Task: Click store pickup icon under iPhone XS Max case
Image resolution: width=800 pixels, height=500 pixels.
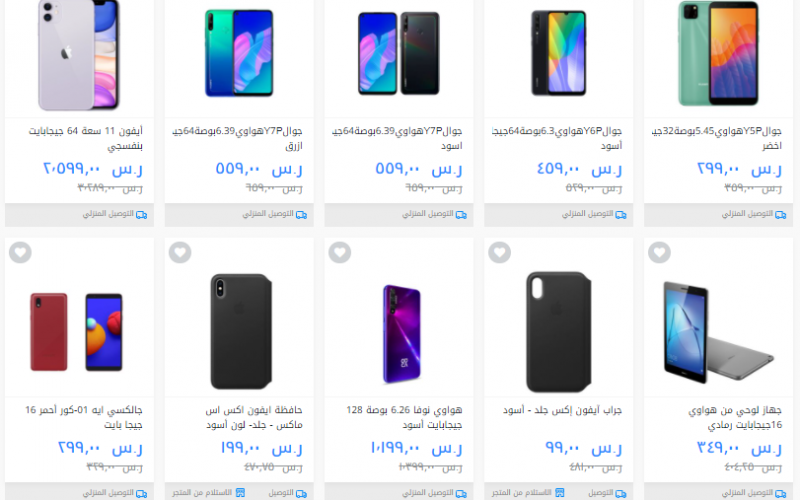Action: point(240,493)
